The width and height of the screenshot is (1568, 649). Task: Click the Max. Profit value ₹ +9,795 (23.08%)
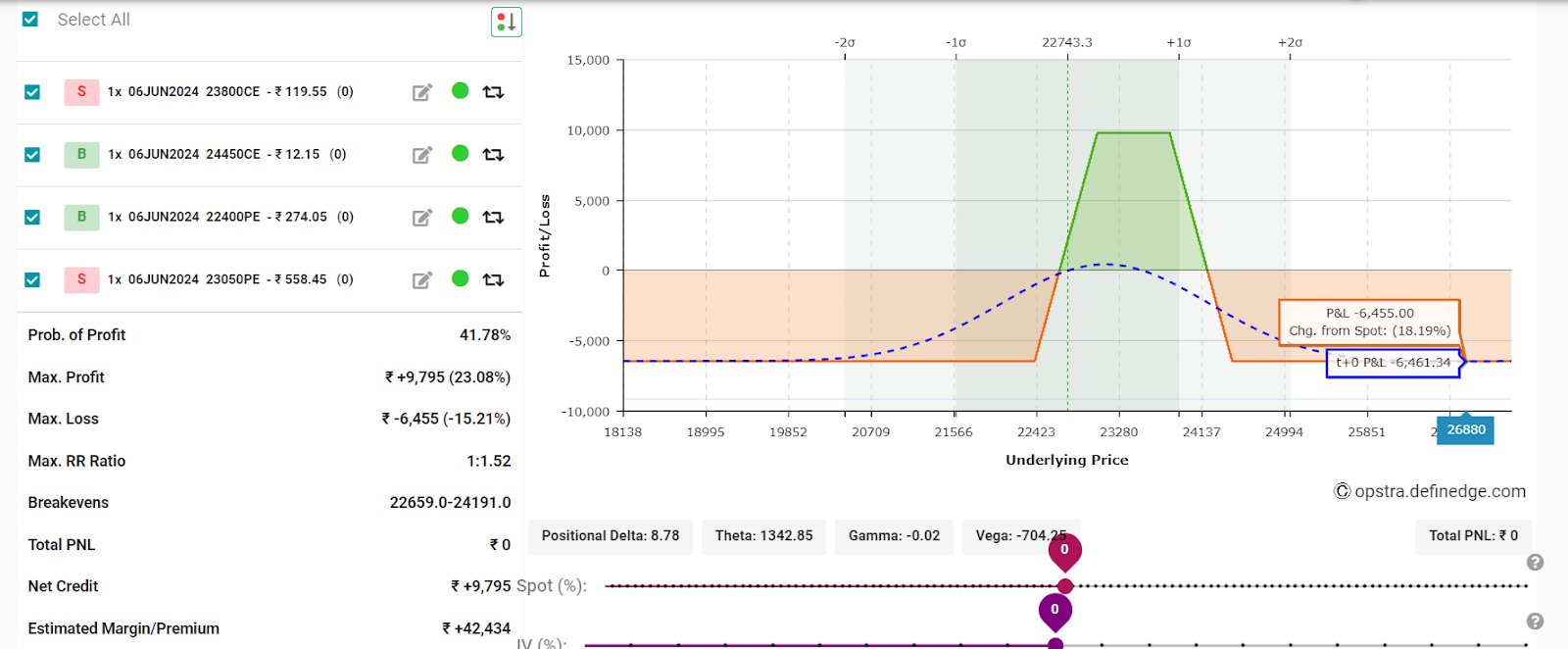pos(448,377)
